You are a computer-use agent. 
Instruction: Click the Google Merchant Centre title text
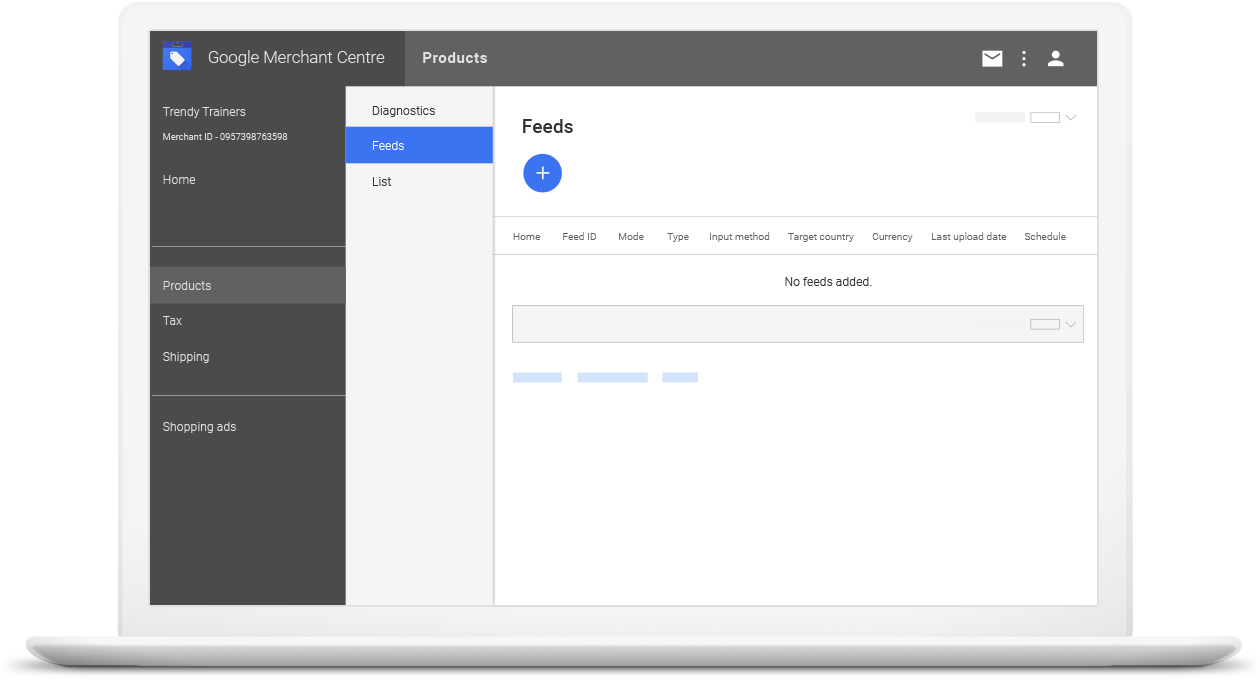tap(296, 58)
